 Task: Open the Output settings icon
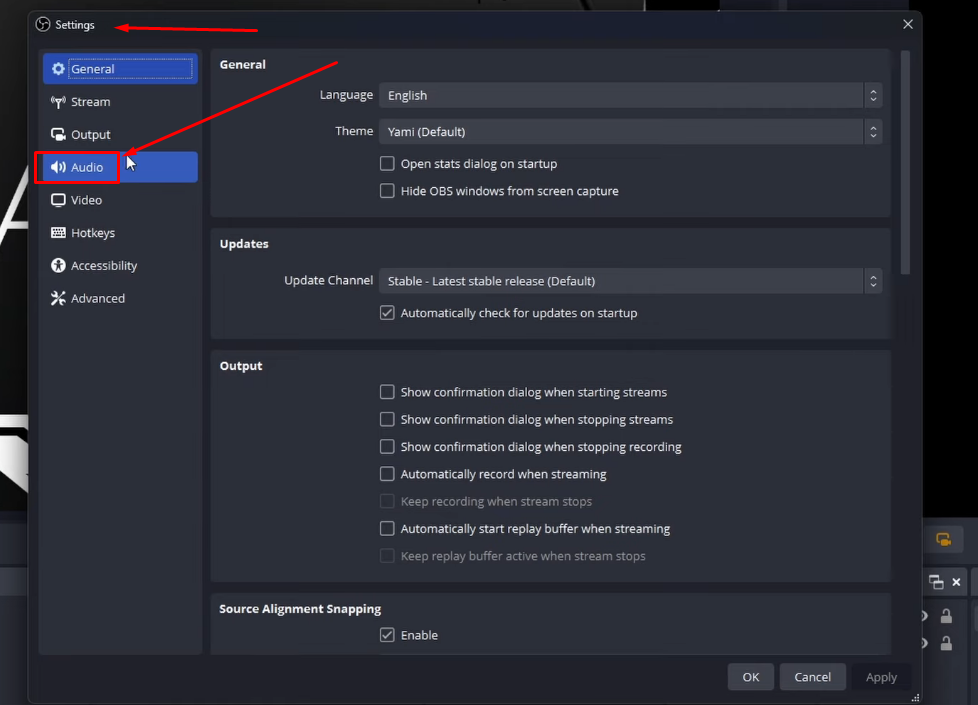click(58, 134)
